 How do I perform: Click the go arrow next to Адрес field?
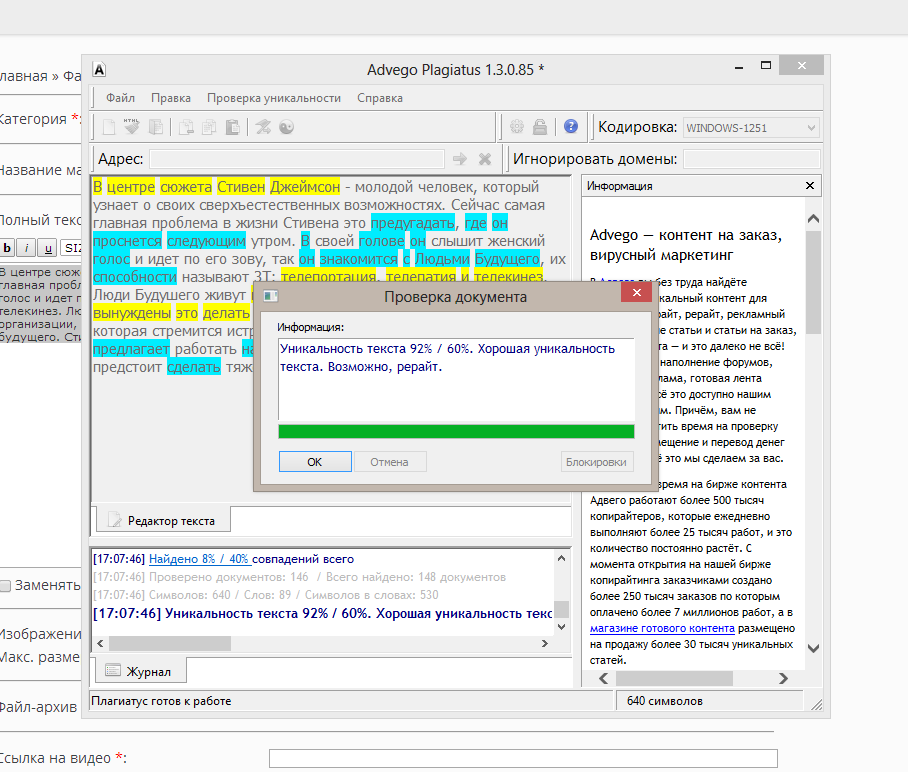460,159
